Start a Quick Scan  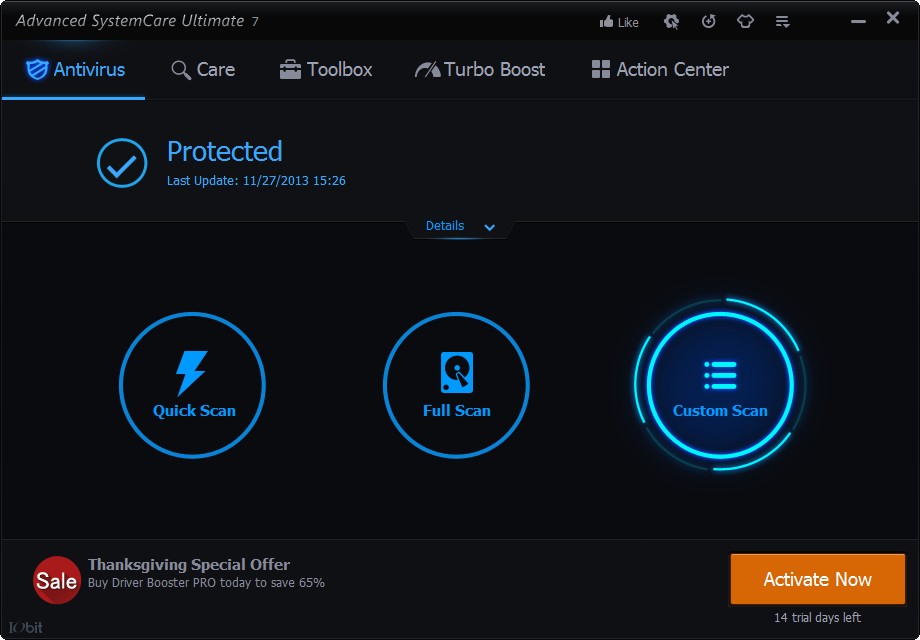(x=192, y=385)
